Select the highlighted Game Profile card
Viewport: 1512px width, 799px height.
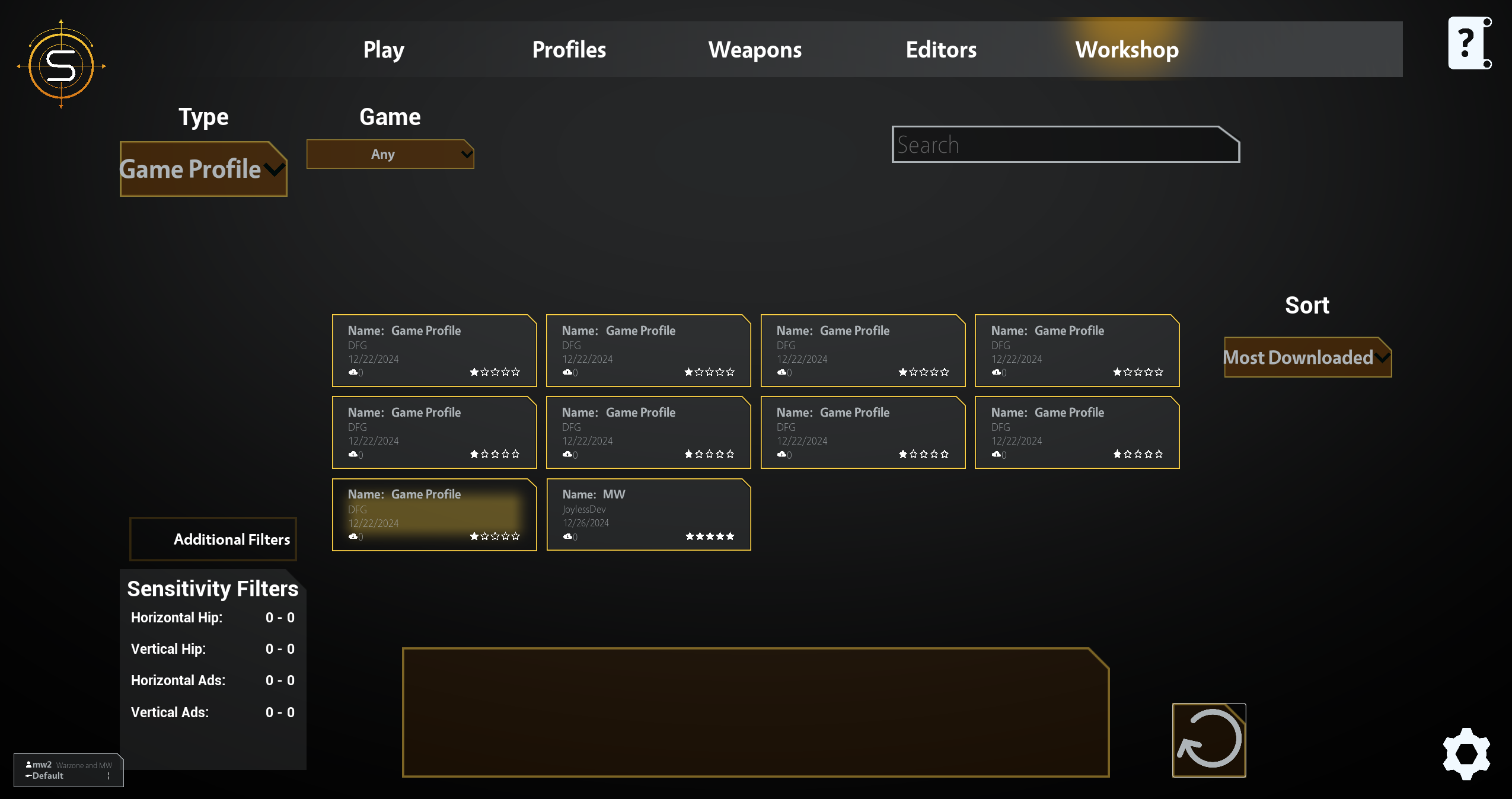point(435,514)
